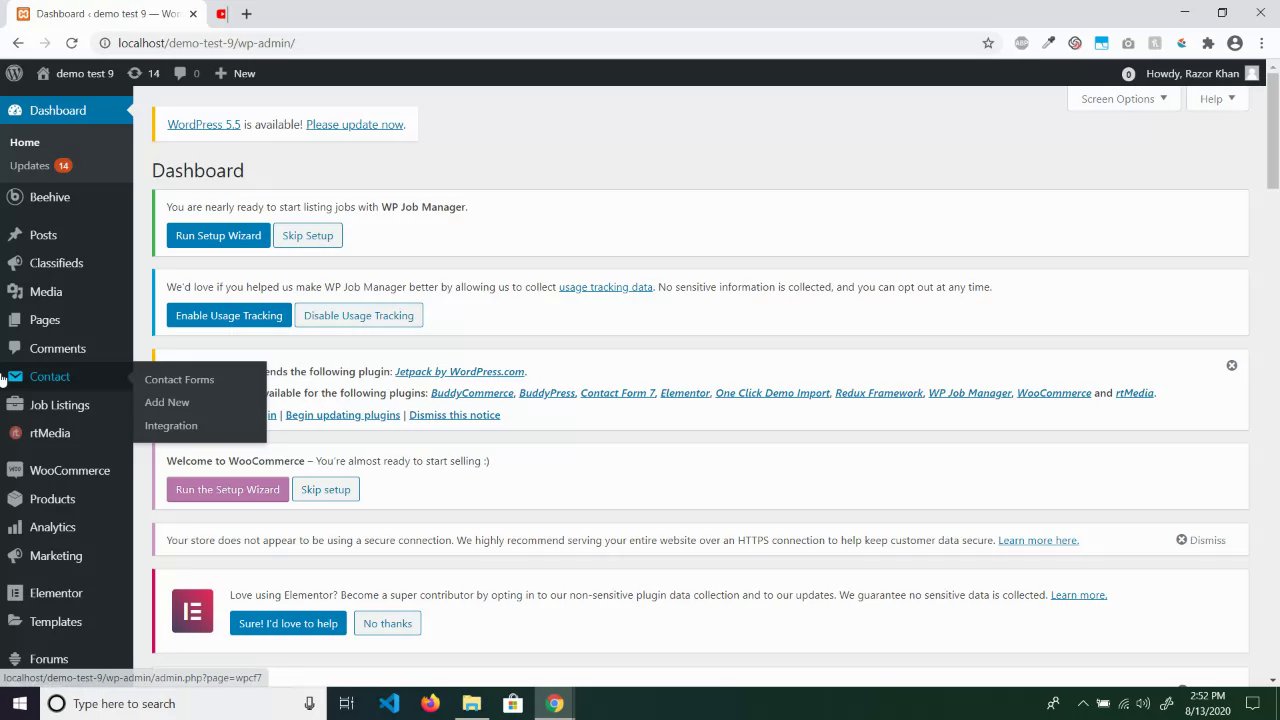
Task: Click Run the Setup Wizard WooCommerce button
Action: 228,489
